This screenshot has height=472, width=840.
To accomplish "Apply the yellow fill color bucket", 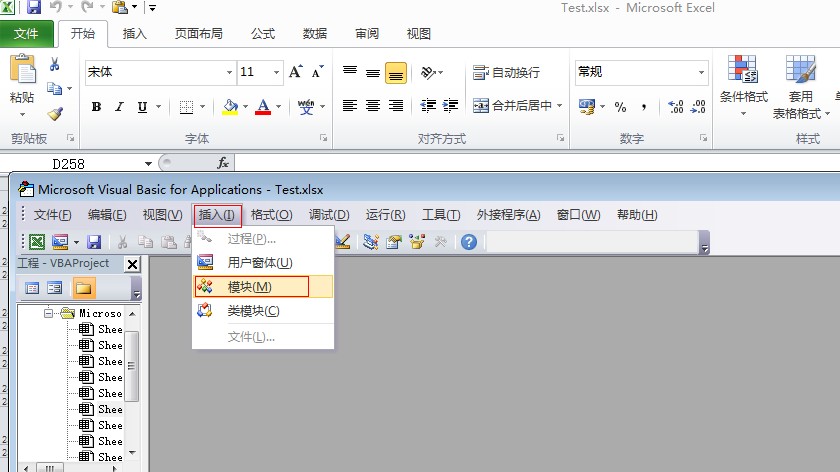I will click(x=230, y=107).
